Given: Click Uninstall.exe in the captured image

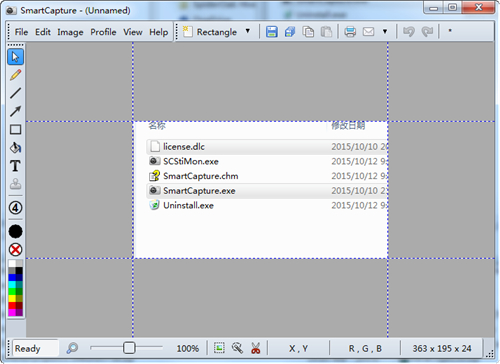Looking at the screenshot, I should point(188,205).
